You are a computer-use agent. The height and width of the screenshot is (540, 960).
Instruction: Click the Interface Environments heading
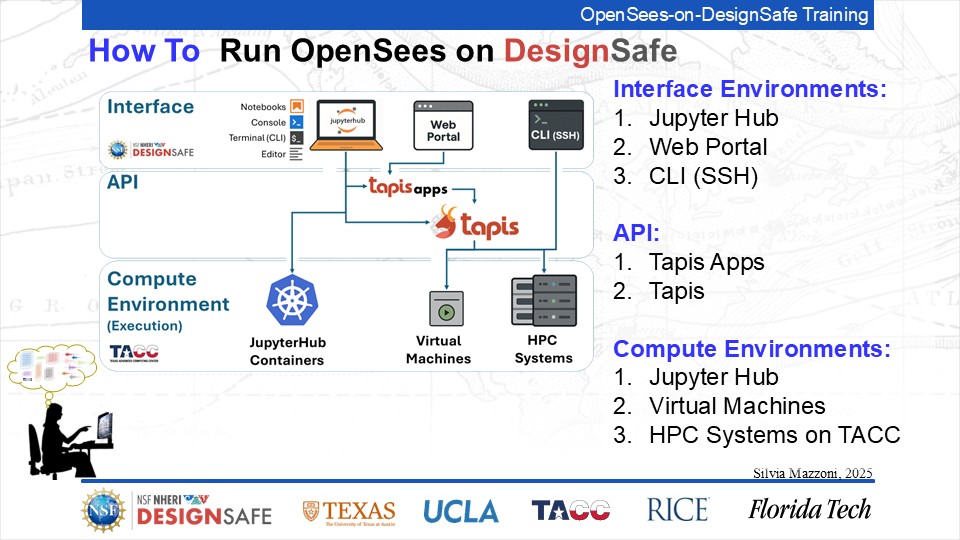[x=750, y=88]
